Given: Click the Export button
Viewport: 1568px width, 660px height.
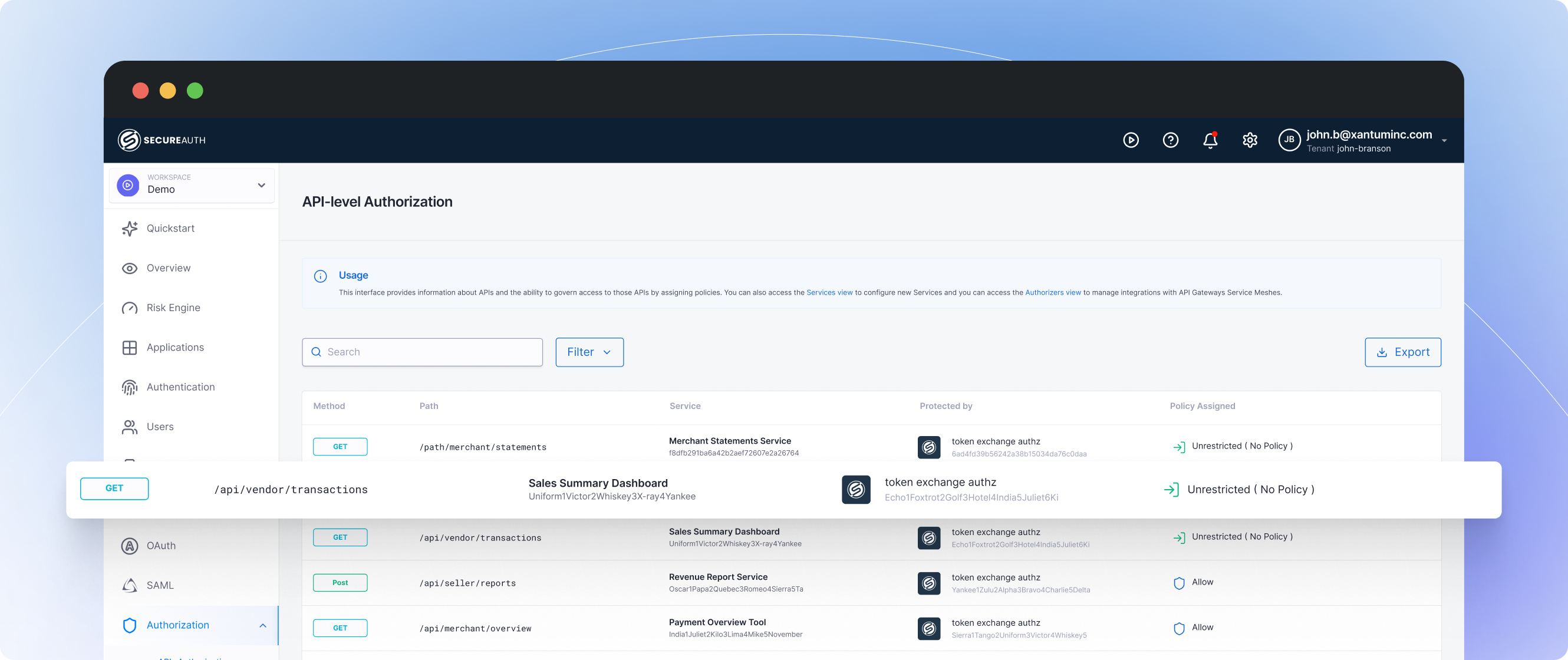Looking at the screenshot, I should click(x=1403, y=352).
